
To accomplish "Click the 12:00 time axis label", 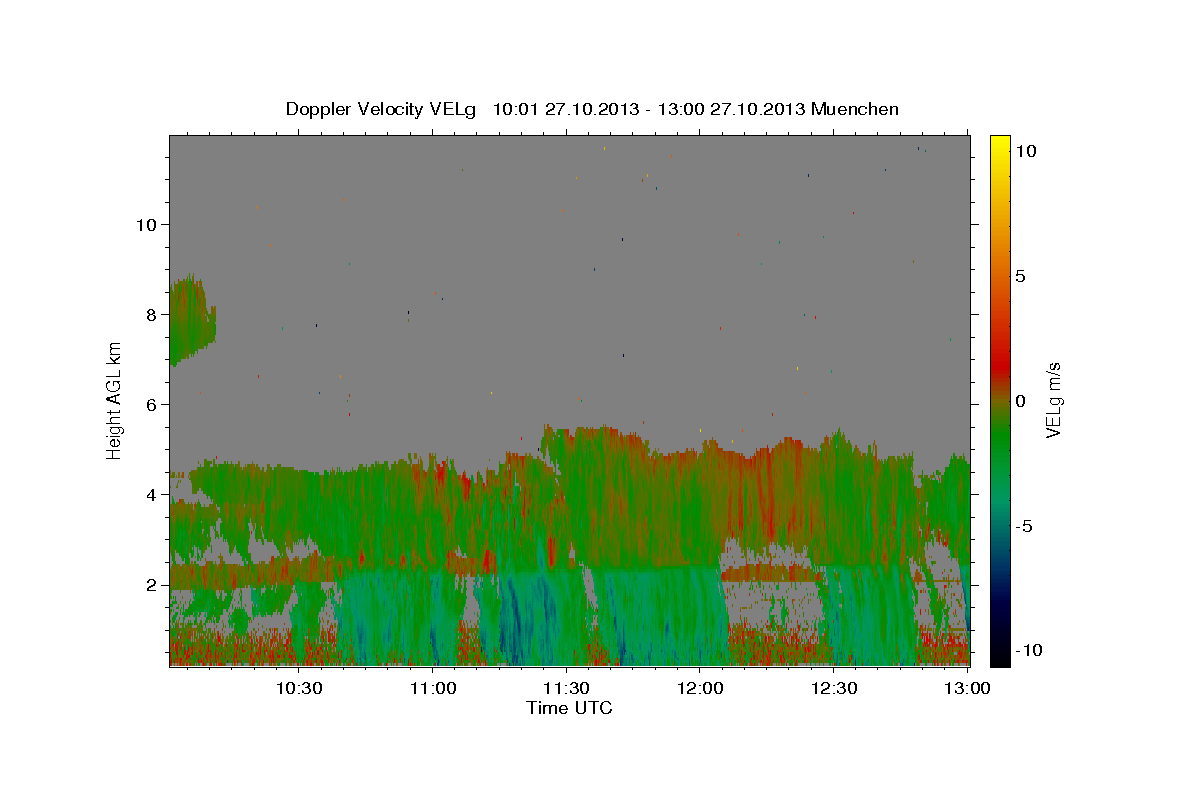I will 700,689.
